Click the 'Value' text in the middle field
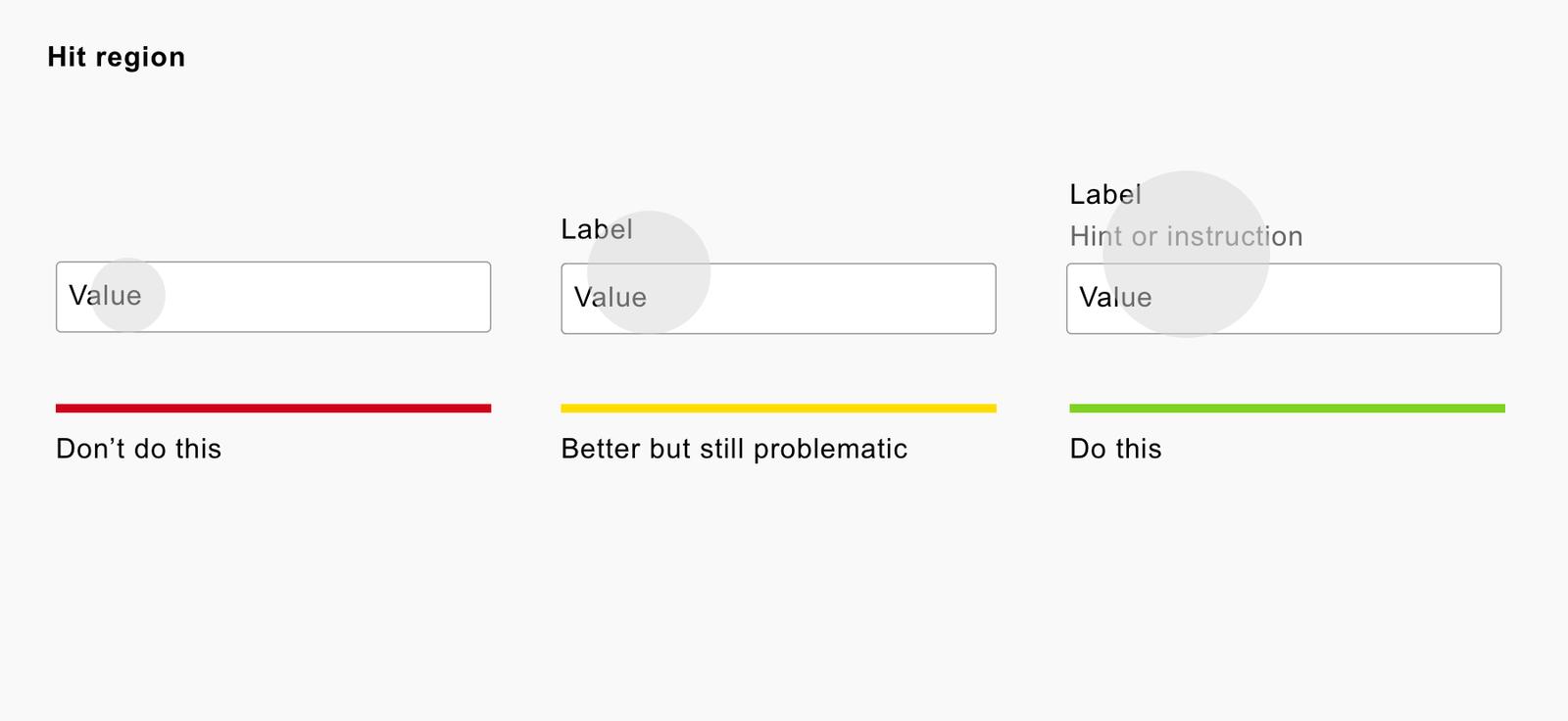The image size is (1568, 721). point(610,298)
